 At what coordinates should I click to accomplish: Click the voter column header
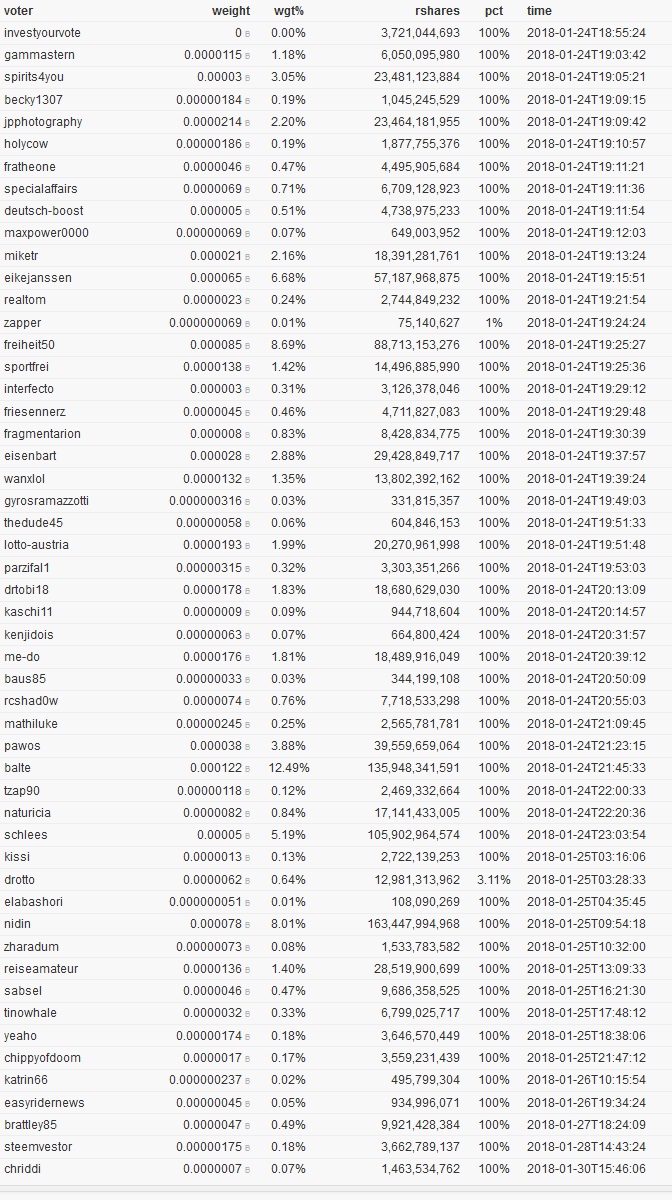(x=18, y=11)
